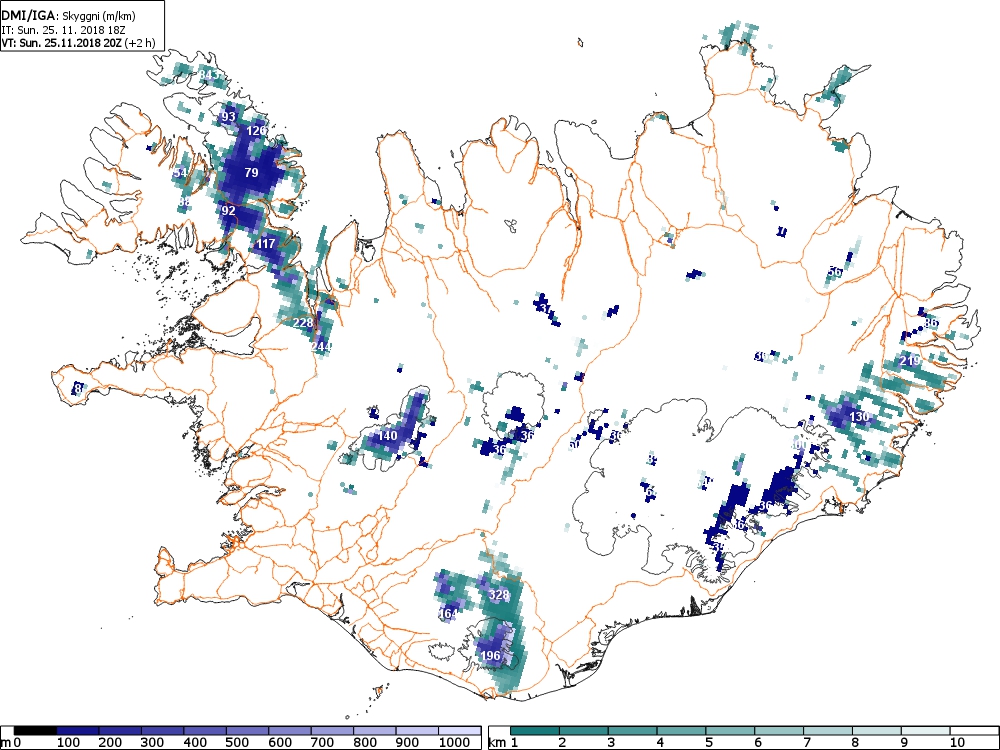Click the 164 visibility value label
Image resolution: width=1000 pixels, height=750 pixels.
(x=448, y=614)
